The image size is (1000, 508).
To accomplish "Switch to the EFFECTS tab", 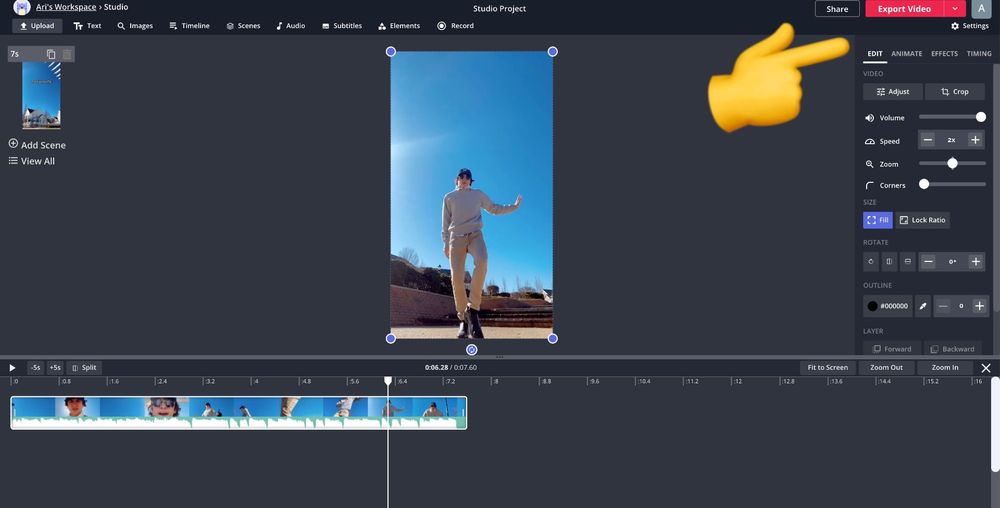I will coord(944,54).
